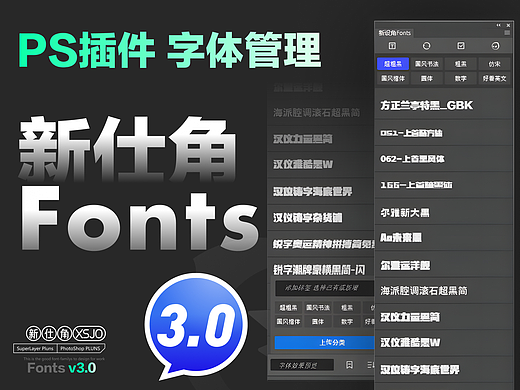This screenshot has height=390, width=520.
Task: Focus the 字体效果预览 preview input field
Action: click(302, 365)
